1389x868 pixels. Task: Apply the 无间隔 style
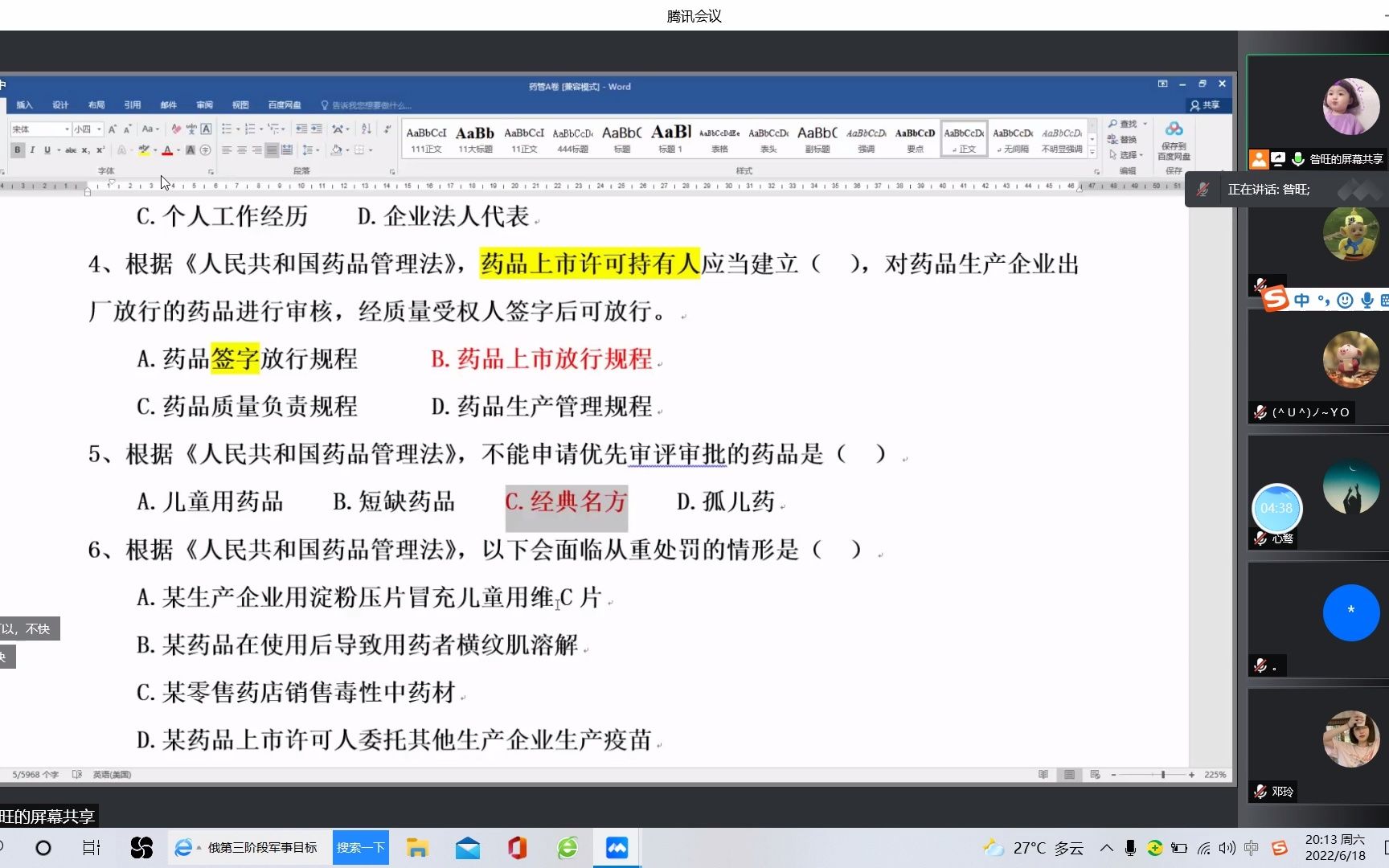(1013, 139)
